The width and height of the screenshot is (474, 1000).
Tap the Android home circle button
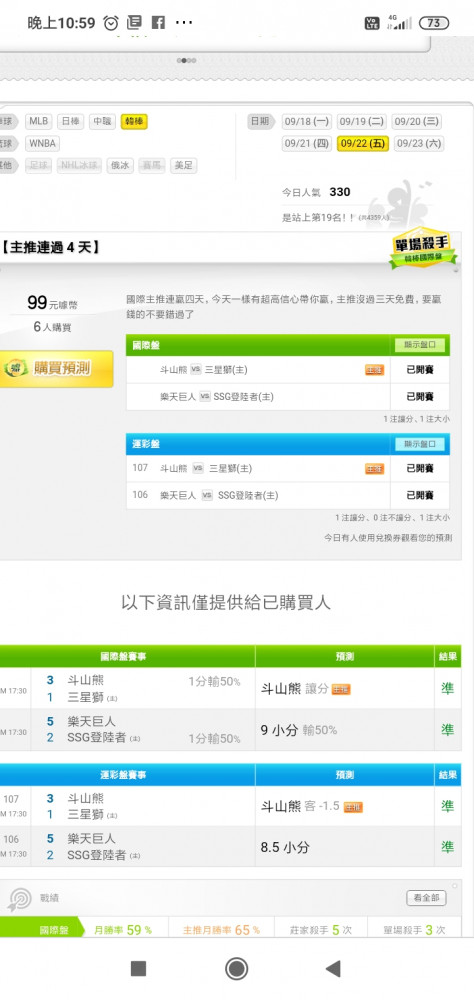237,969
